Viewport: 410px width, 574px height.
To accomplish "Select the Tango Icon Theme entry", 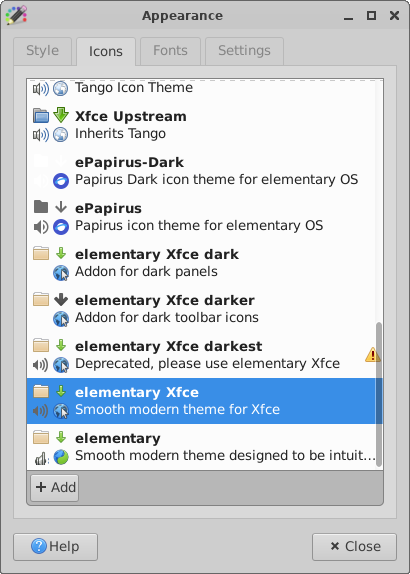I will 204,90.
